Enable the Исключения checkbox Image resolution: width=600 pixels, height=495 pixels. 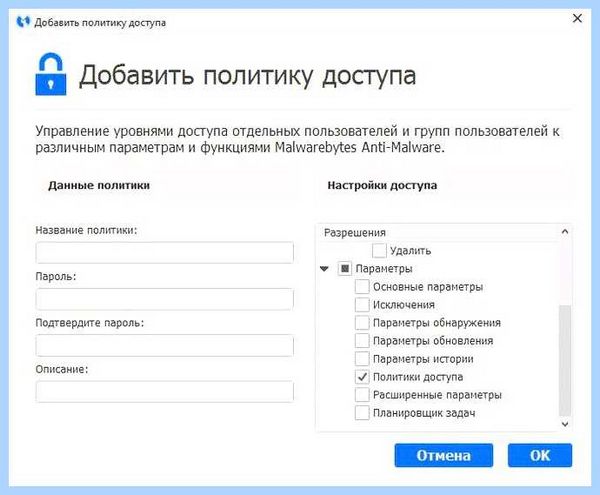362,304
